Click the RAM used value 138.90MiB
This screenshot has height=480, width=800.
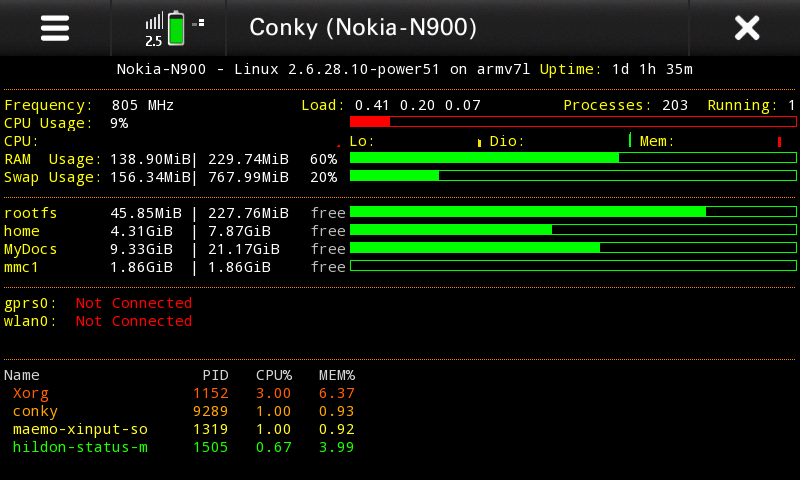click(151, 160)
